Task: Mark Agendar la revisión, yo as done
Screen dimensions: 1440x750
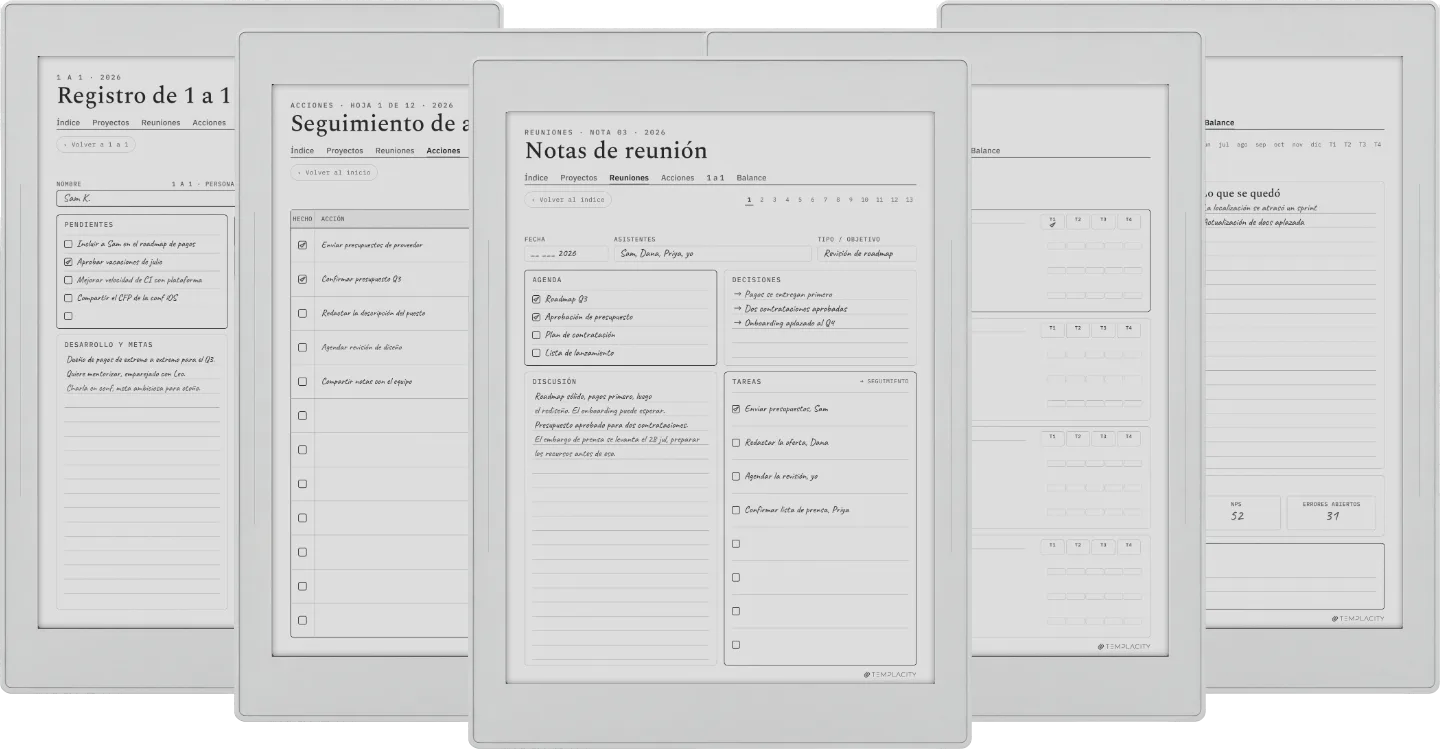Action: click(x=736, y=477)
